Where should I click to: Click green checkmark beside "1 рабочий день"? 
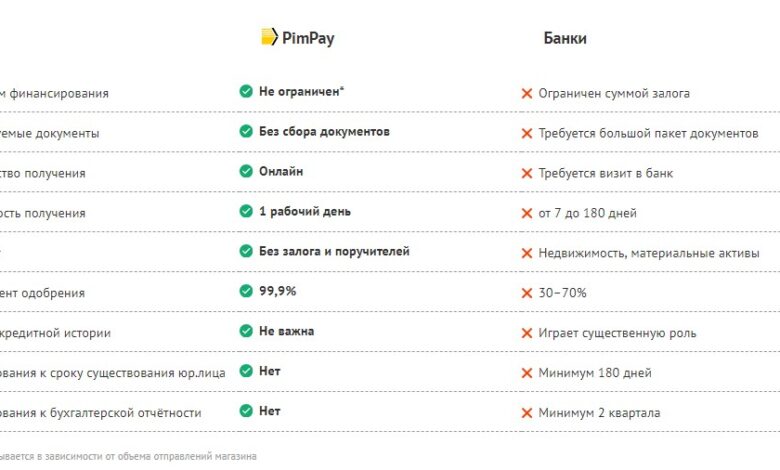246,212
